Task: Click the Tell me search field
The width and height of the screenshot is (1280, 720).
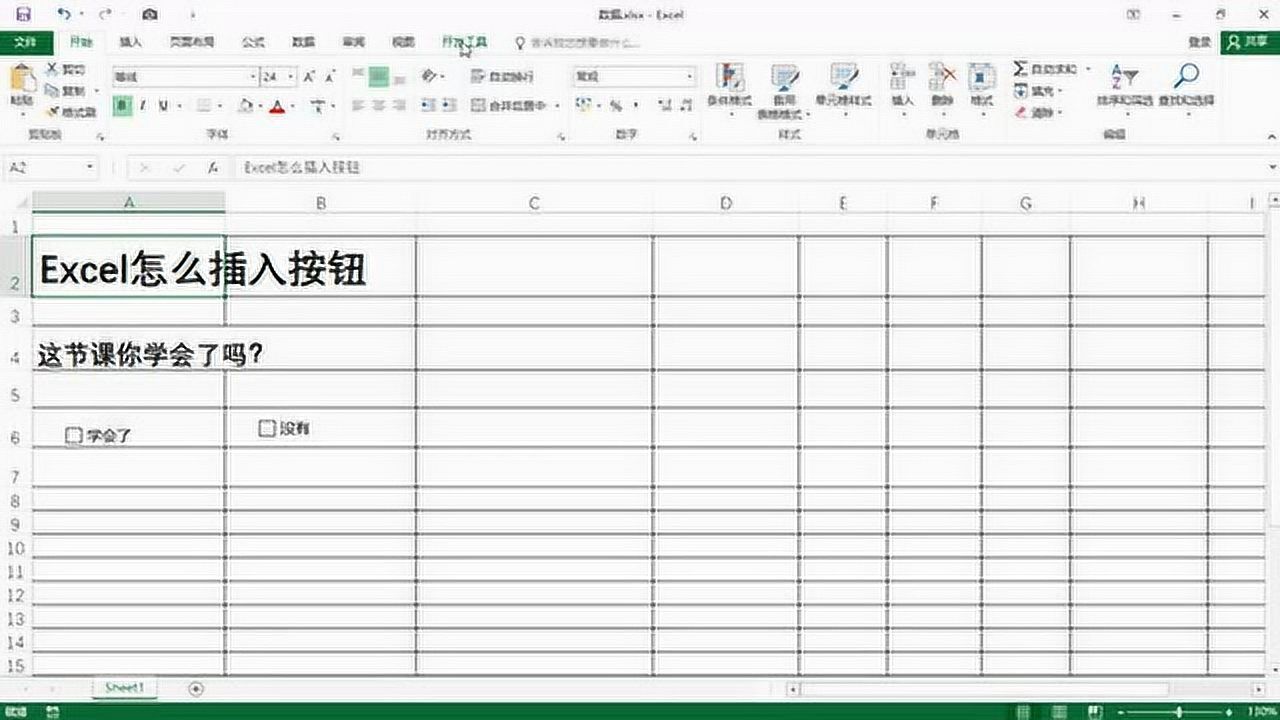Action: click(x=577, y=43)
